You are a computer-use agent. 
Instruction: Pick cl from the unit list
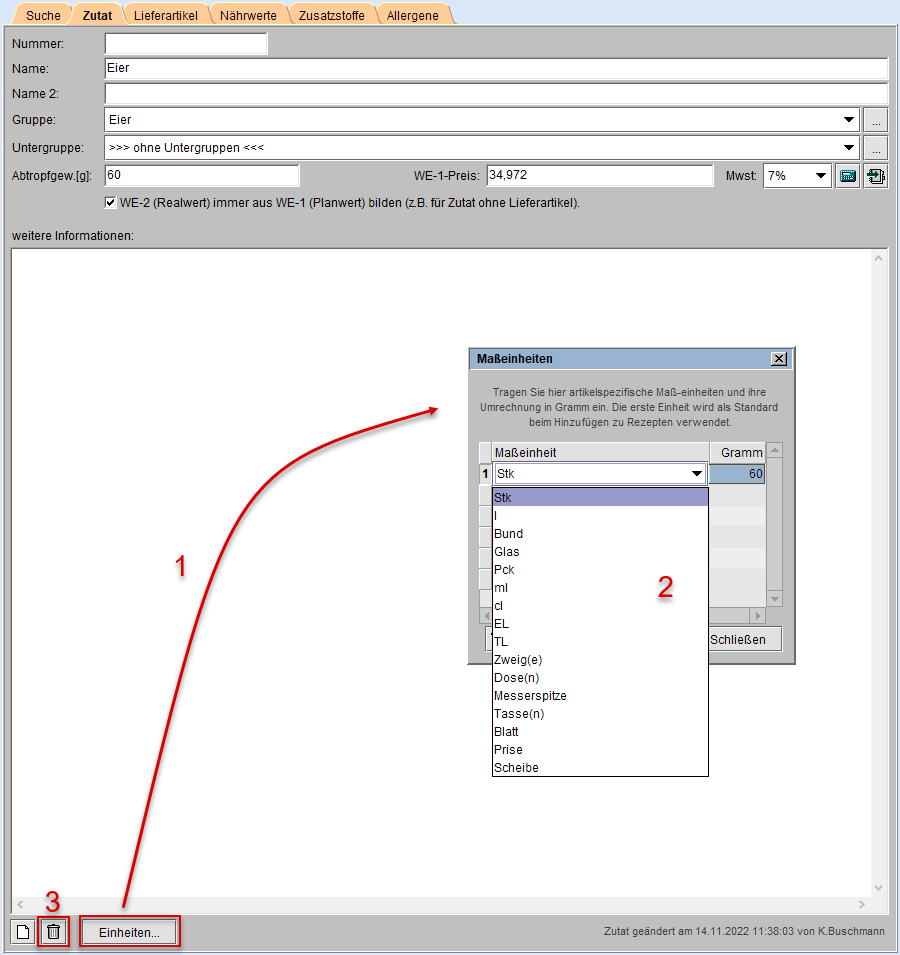tap(600, 605)
